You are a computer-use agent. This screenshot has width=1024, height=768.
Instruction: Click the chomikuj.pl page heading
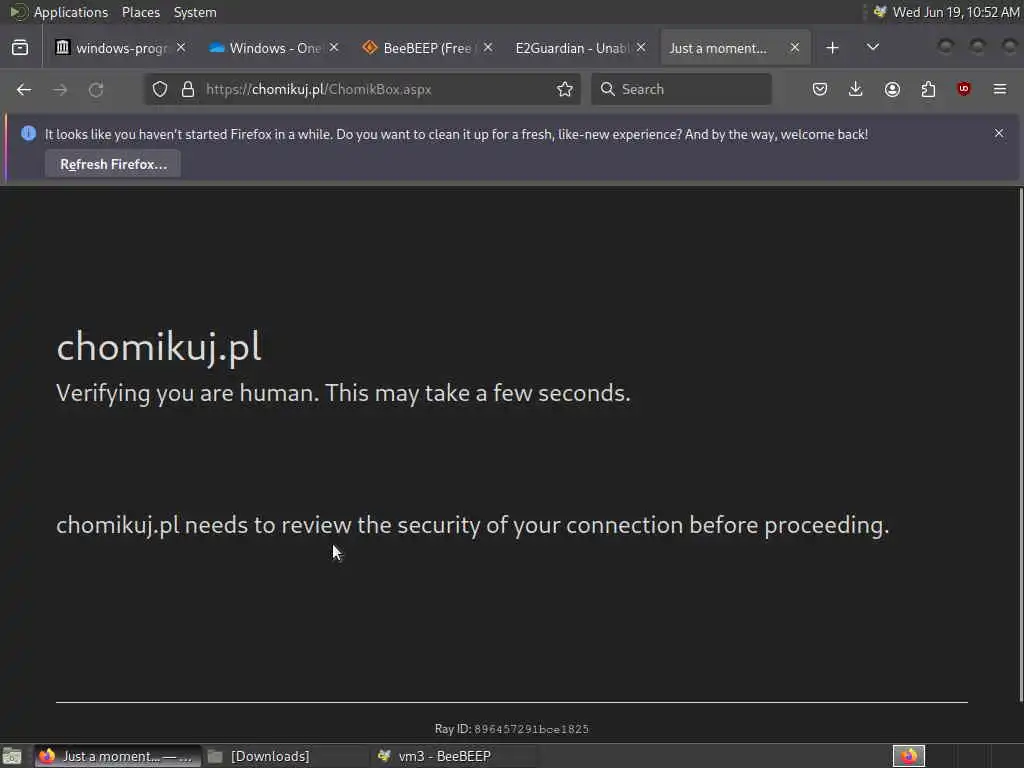point(159,347)
